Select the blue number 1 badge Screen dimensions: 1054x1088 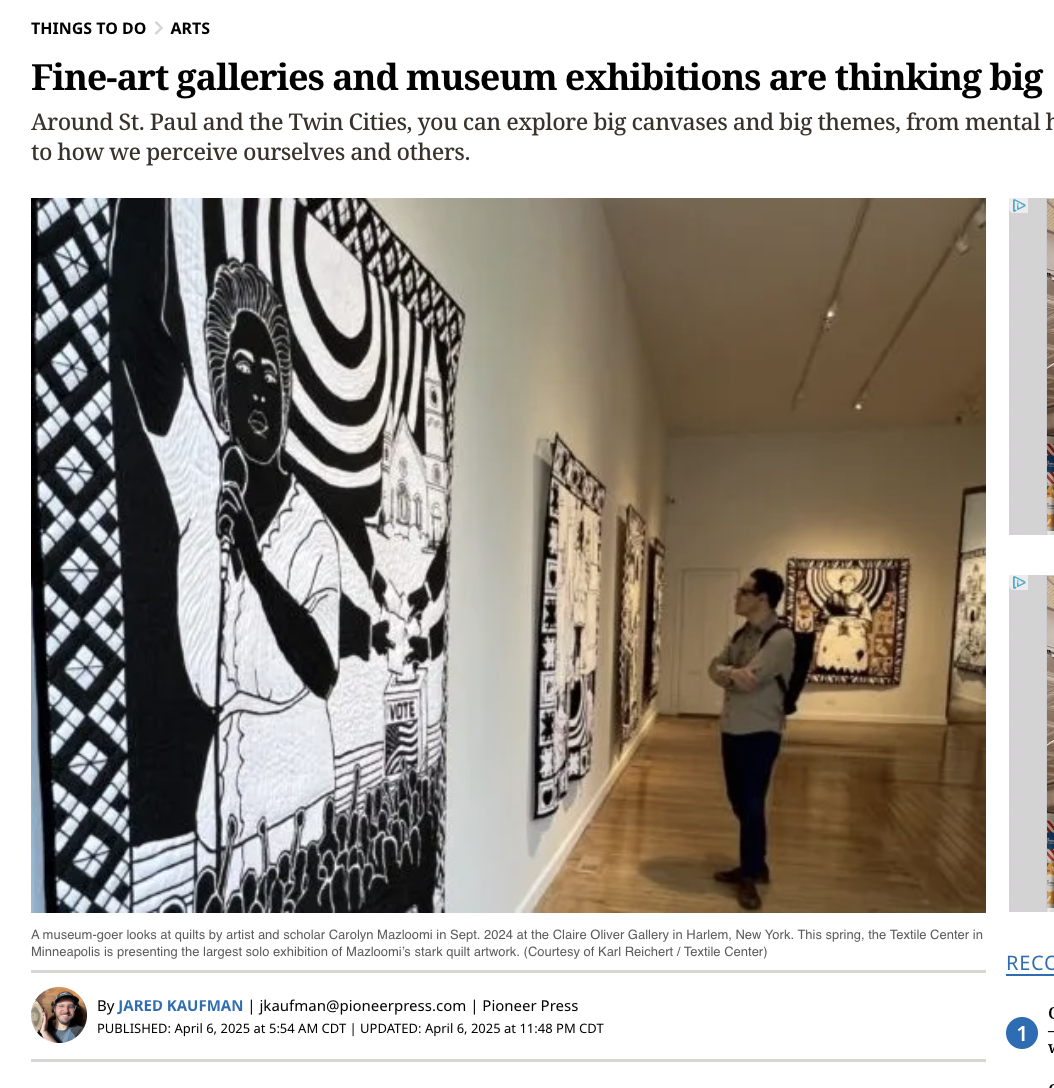pos(1021,1033)
